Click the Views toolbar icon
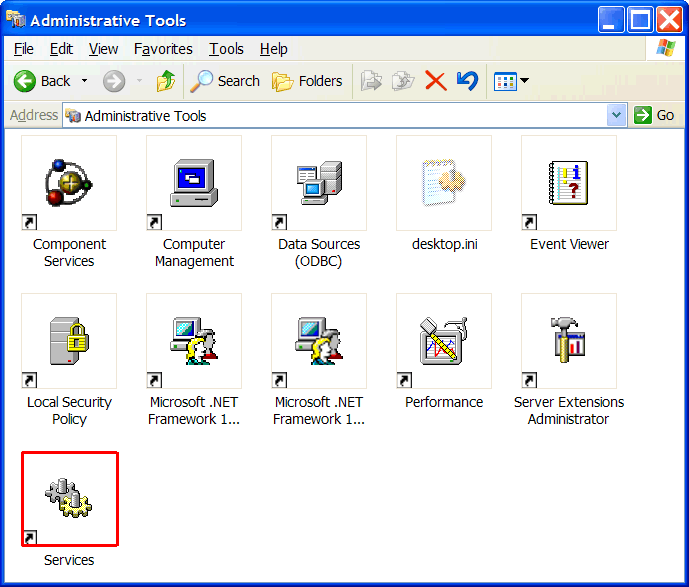Screen dimensions: 689x587 505,82
